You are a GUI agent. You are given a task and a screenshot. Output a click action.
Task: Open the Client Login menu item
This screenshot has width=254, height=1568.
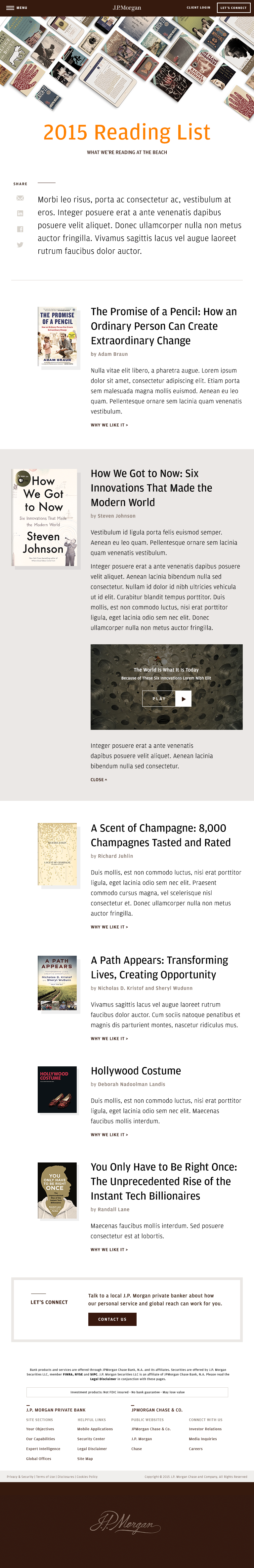coord(198,8)
